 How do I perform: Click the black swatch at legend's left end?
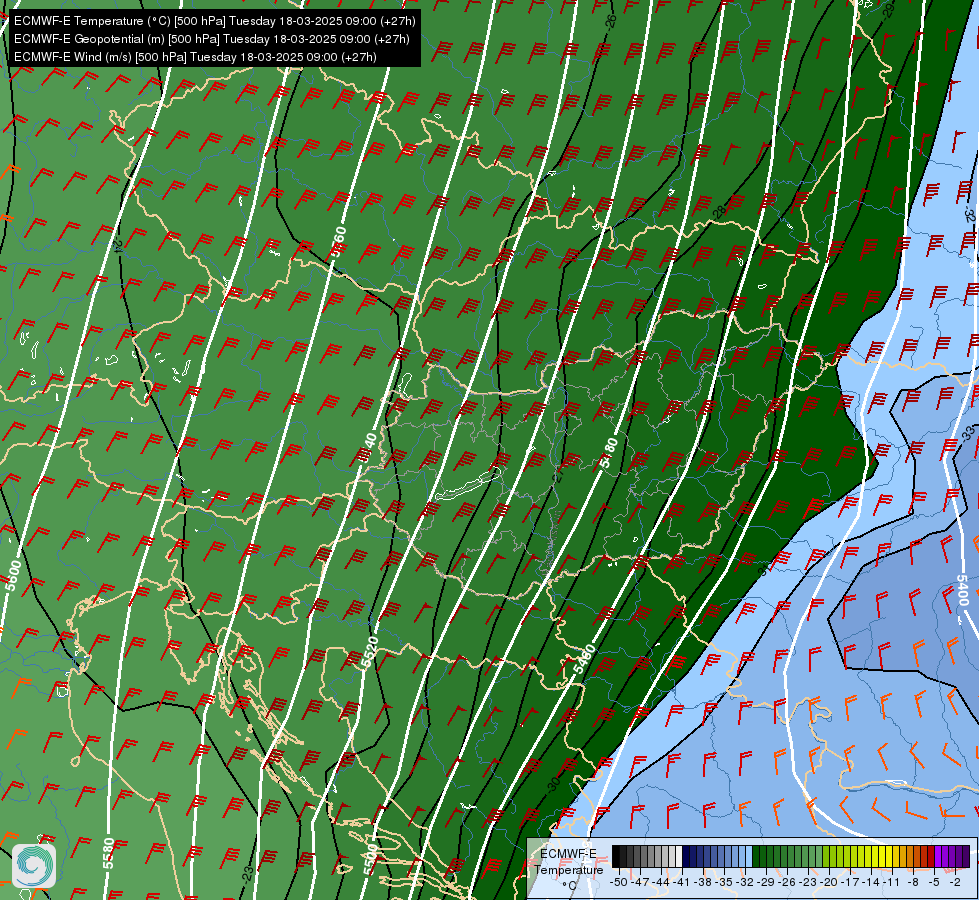[x=616, y=856]
